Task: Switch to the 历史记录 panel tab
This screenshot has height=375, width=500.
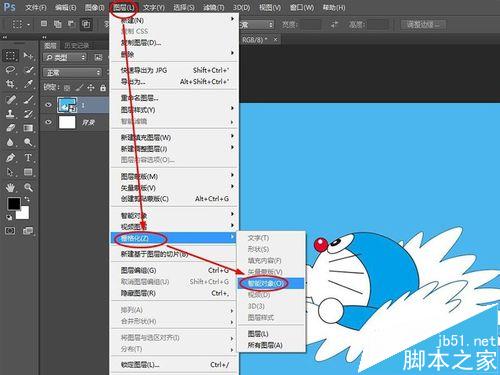Action: [x=77, y=46]
